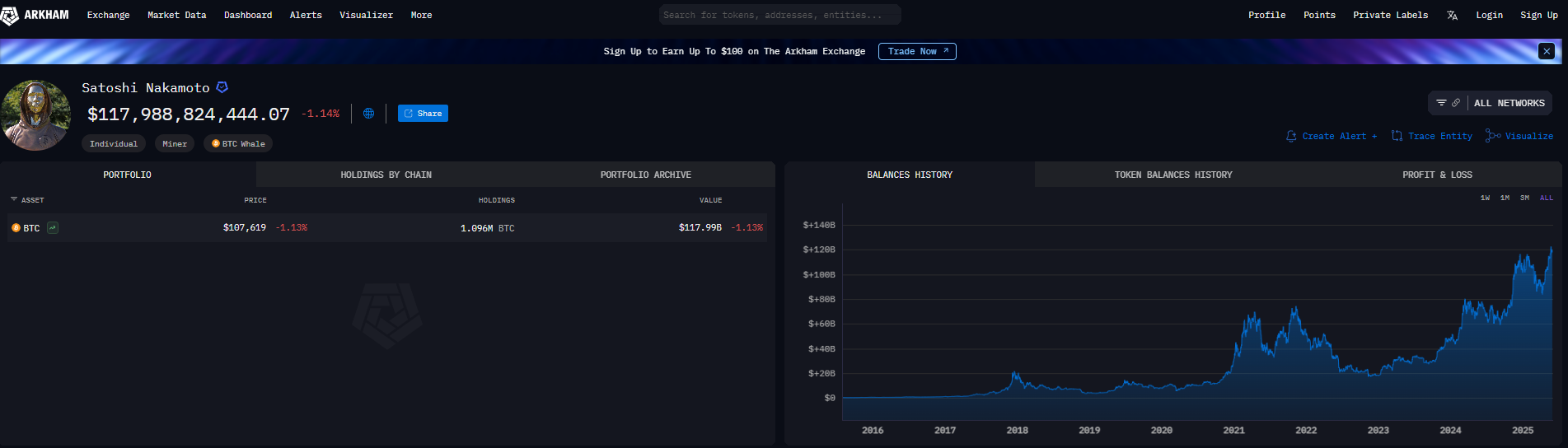Viewport: 1568px width, 448px height.
Task: Open the Visualizer from the top nav
Action: click(x=366, y=15)
